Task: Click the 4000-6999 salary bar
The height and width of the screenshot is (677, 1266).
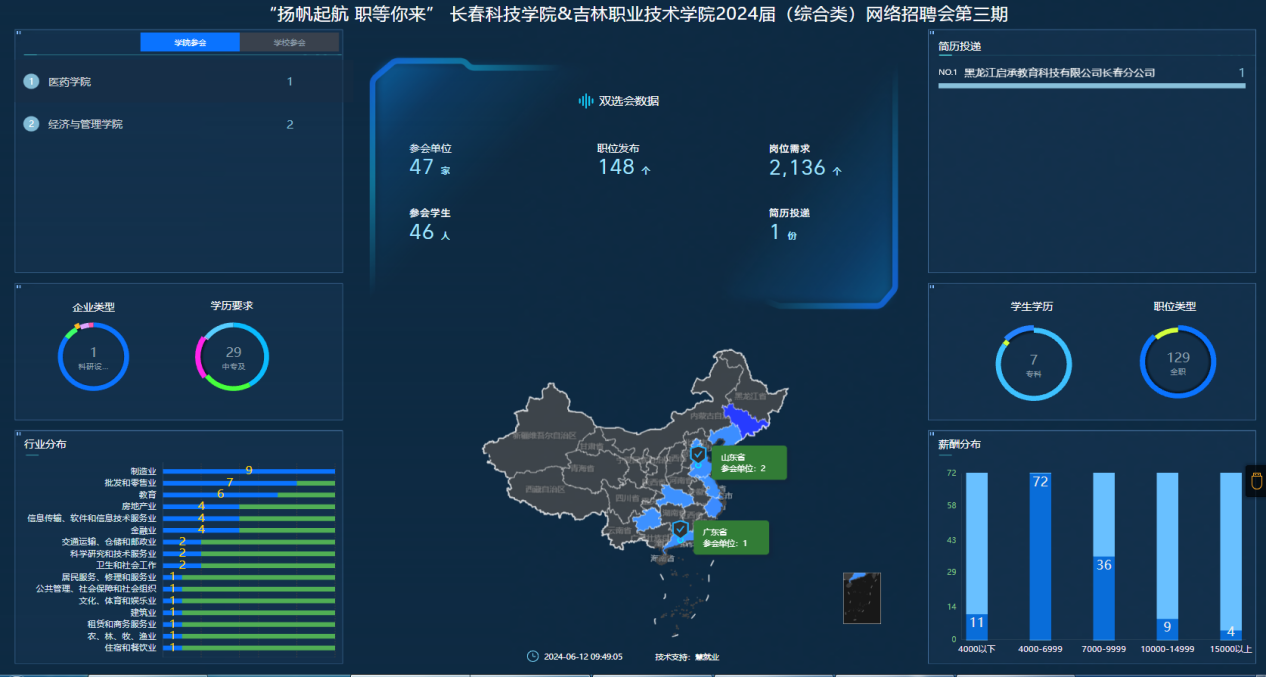Action: point(1040,556)
